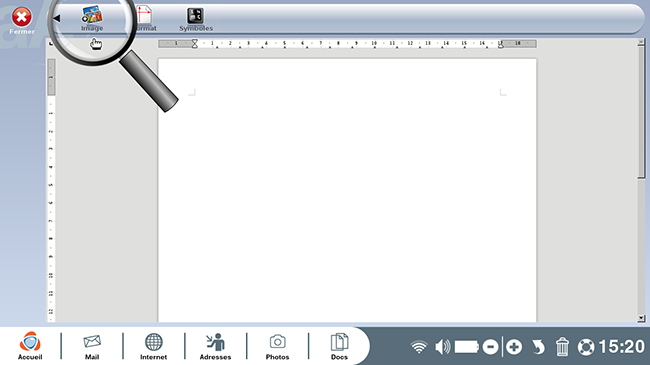Click the speaker volume icon
This screenshot has height=365, width=650.
(443, 347)
